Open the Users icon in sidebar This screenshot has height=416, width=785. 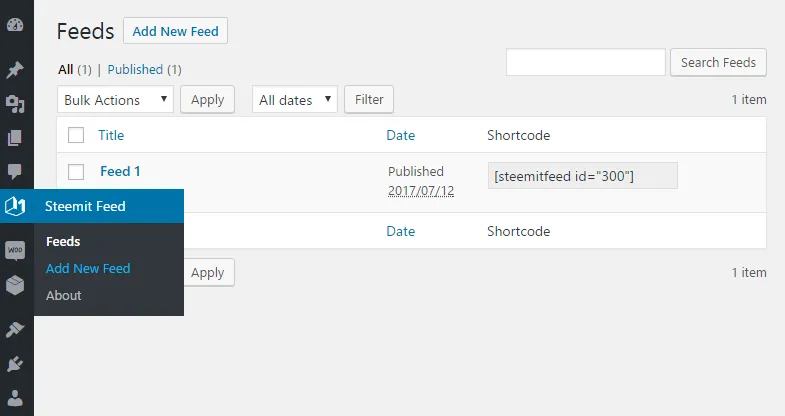pos(15,398)
